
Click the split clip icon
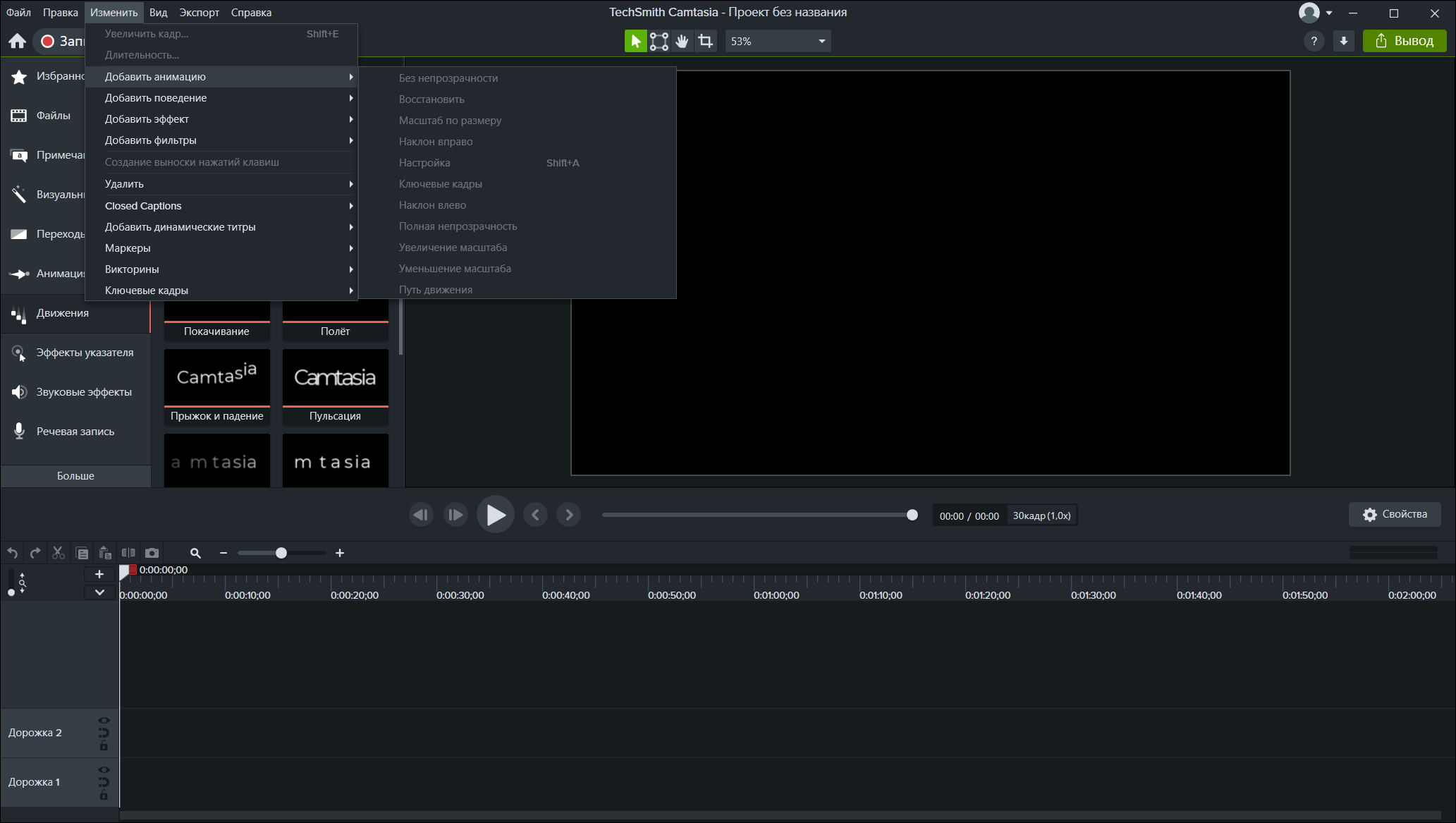128,553
